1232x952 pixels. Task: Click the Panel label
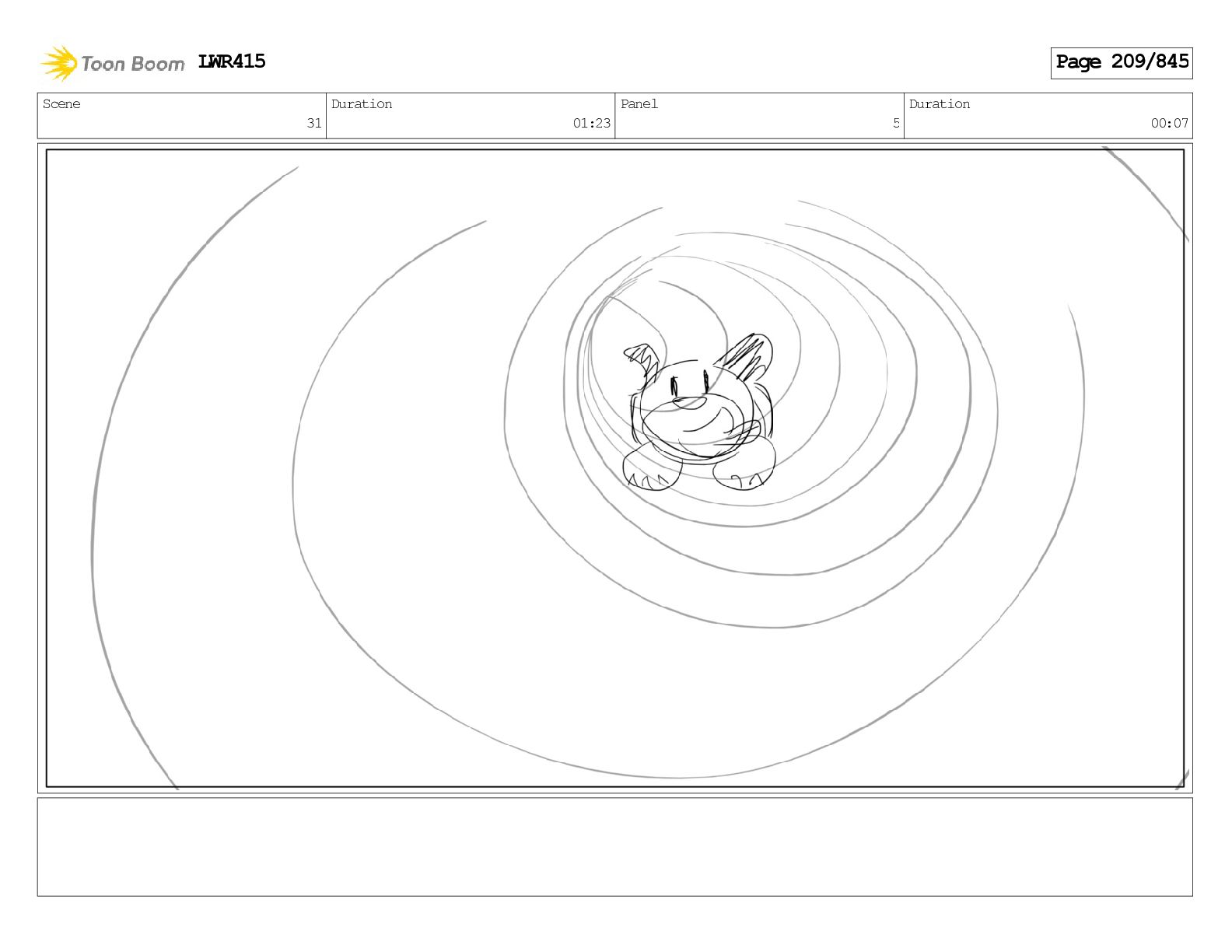pyautogui.click(x=639, y=104)
